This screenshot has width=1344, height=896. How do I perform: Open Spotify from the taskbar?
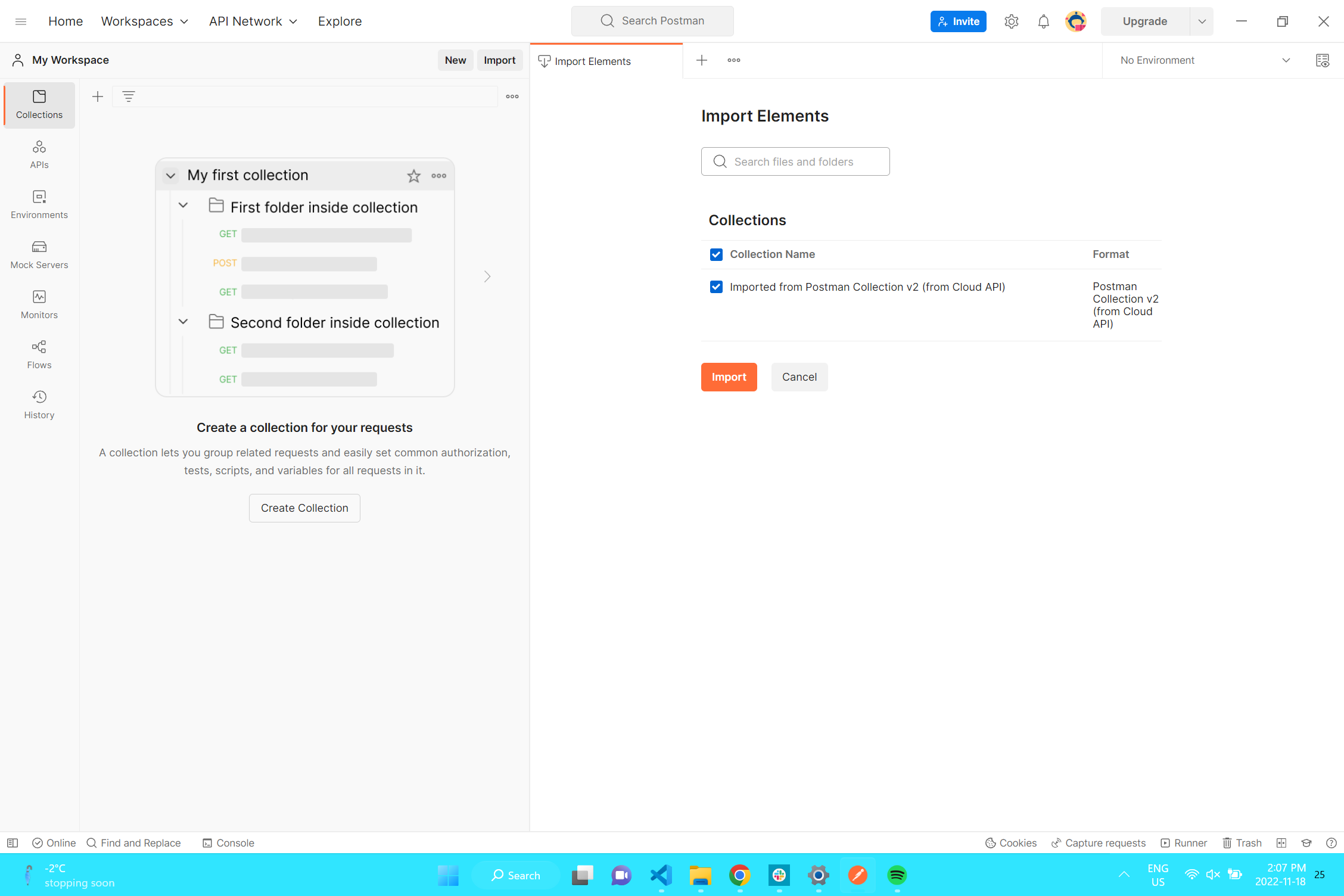897,875
